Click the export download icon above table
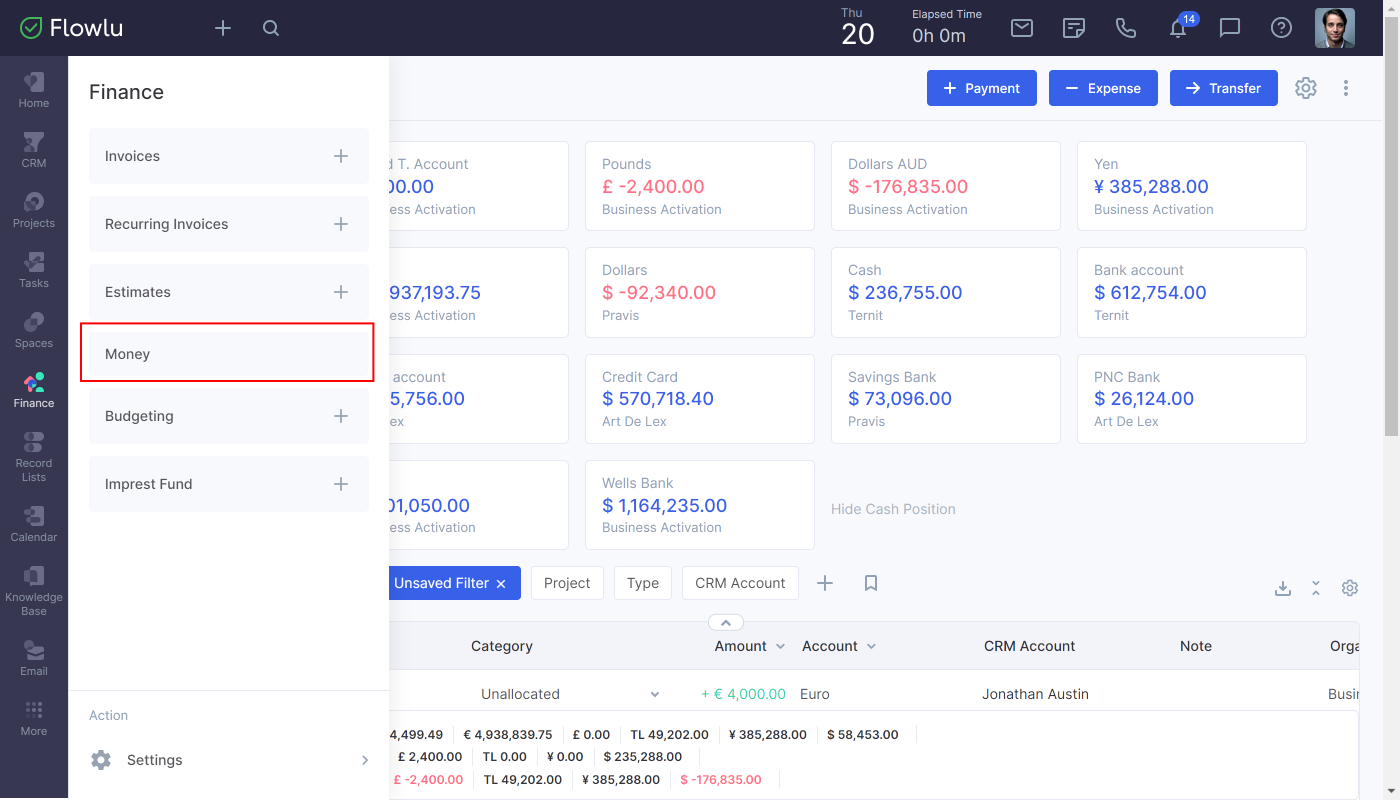 click(x=1283, y=588)
